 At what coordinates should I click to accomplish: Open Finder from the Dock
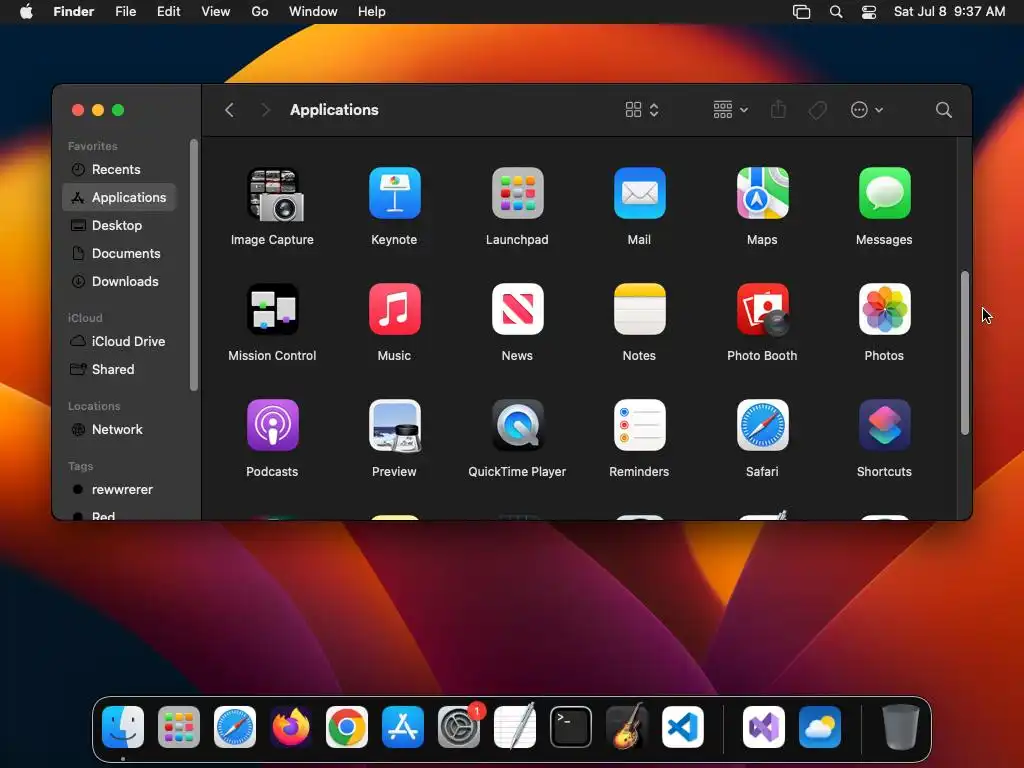(x=123, y=727)
